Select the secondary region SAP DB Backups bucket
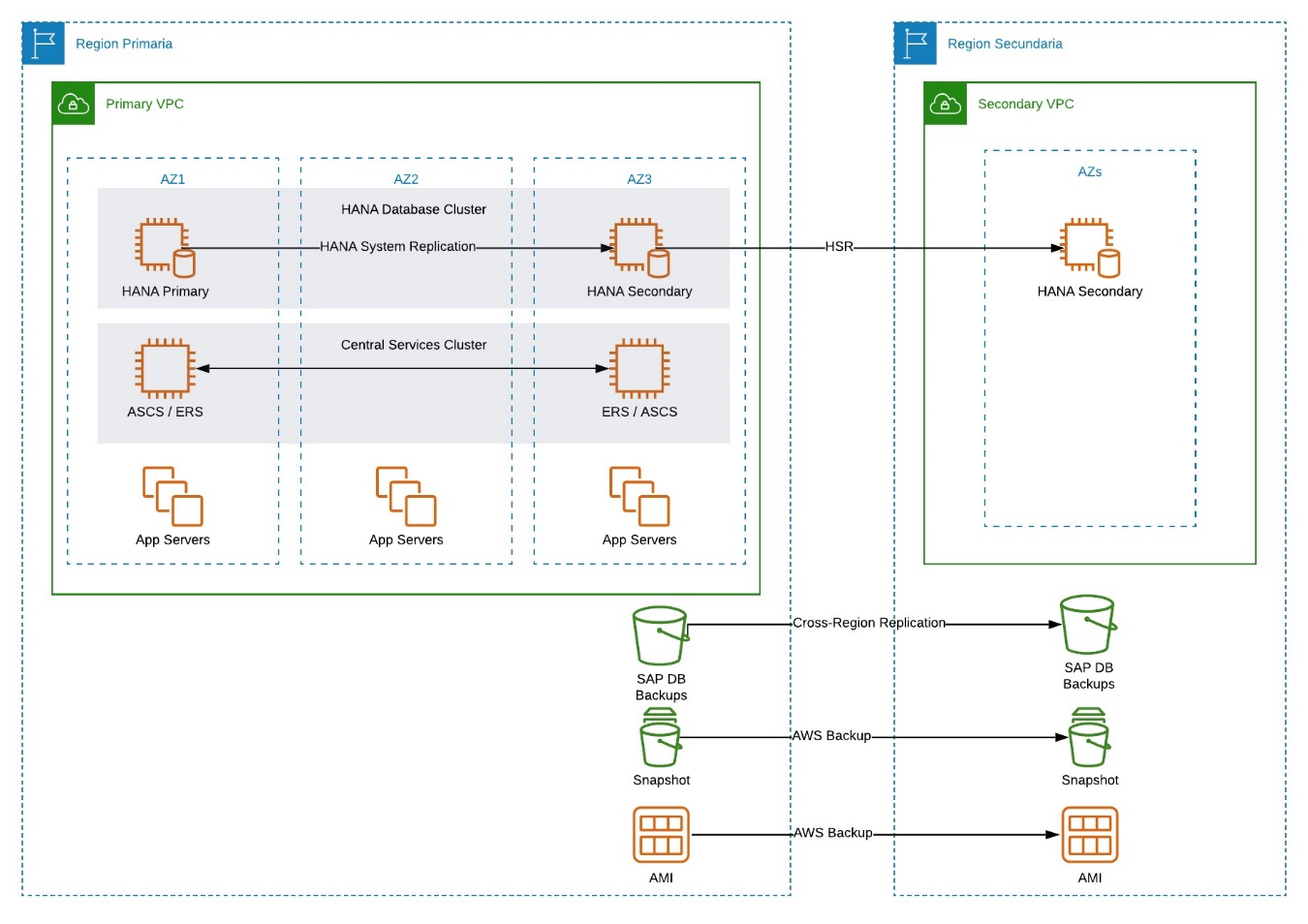Screen dimensions: 1308x924 click(x=1088, y=625)
